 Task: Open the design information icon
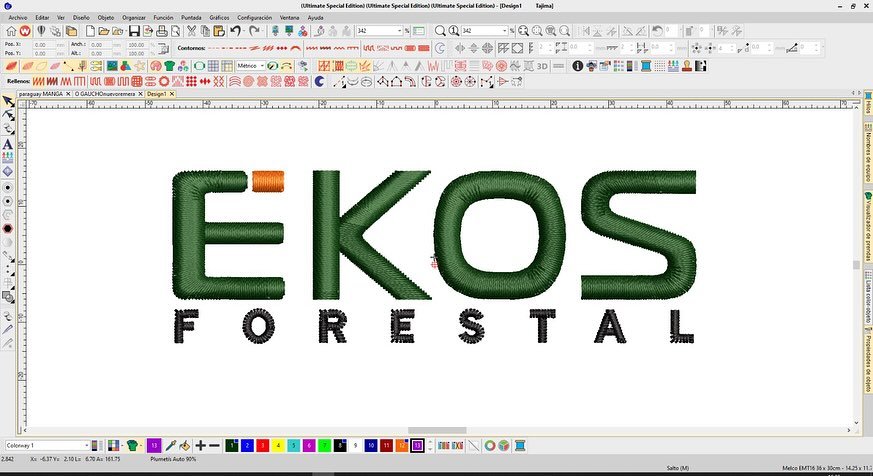point(578,66)
